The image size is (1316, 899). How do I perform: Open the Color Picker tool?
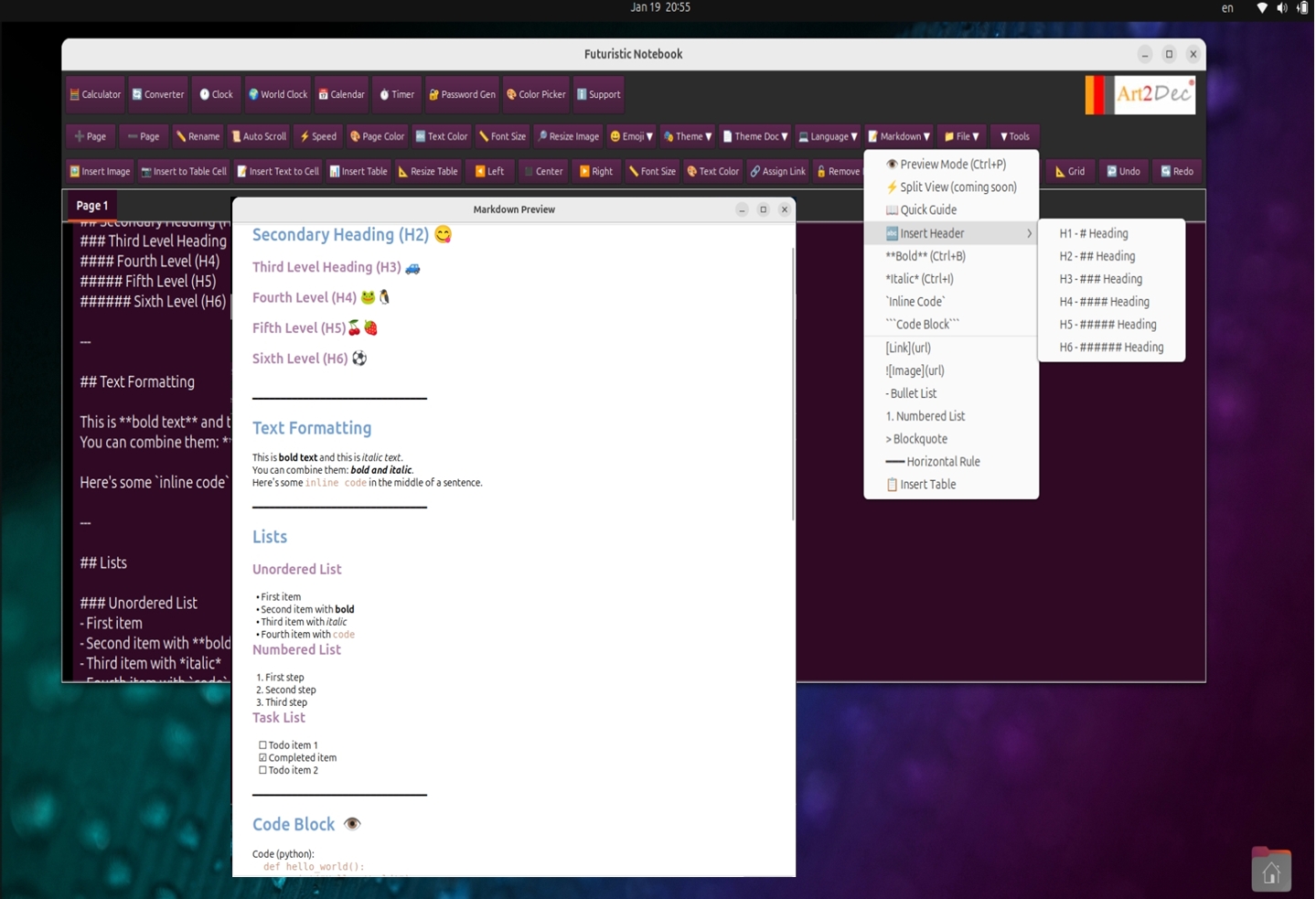pyautogui.click(x=536, y=94)
